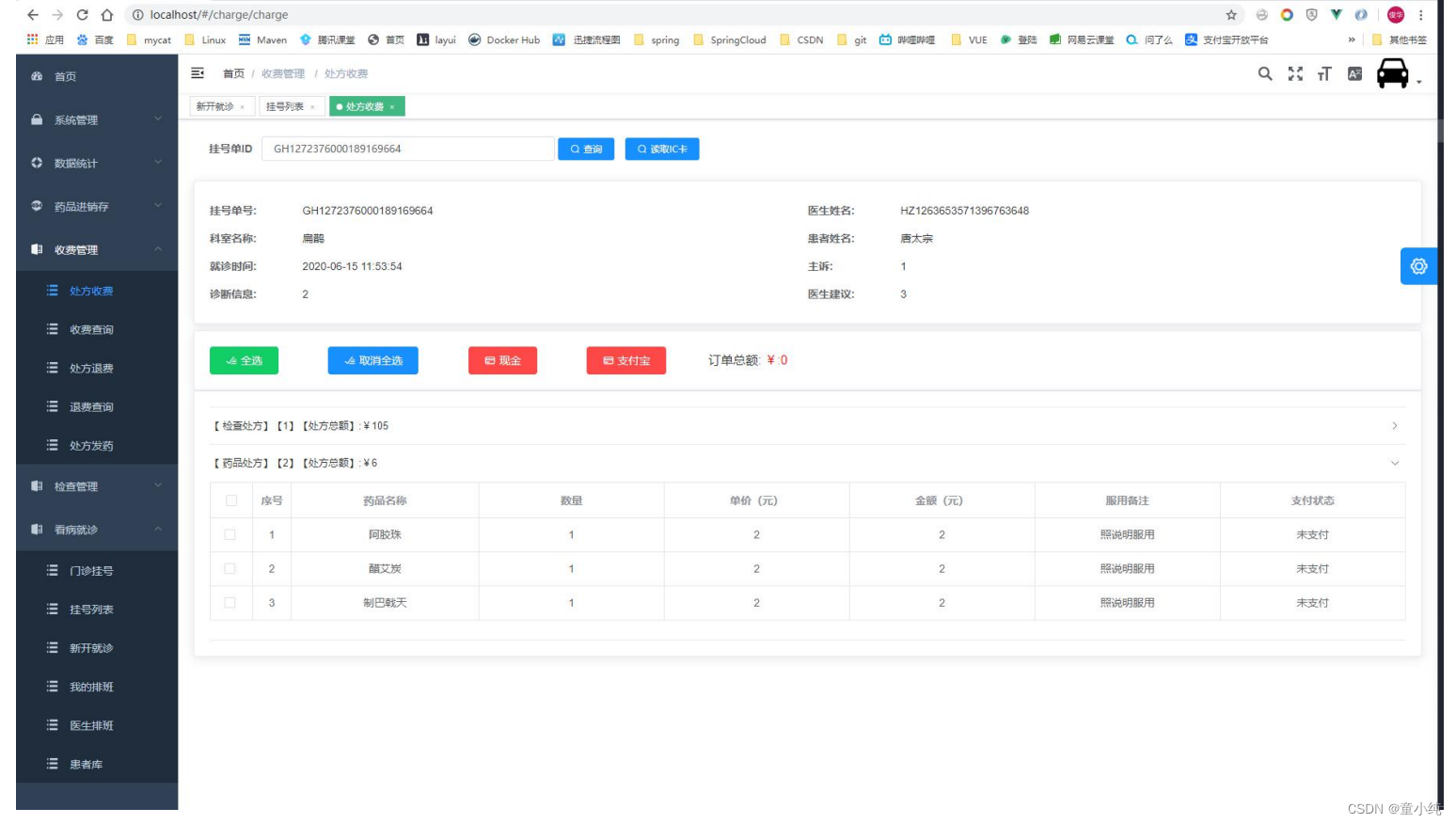Open the search magnifier in the header

[1265, 73]
